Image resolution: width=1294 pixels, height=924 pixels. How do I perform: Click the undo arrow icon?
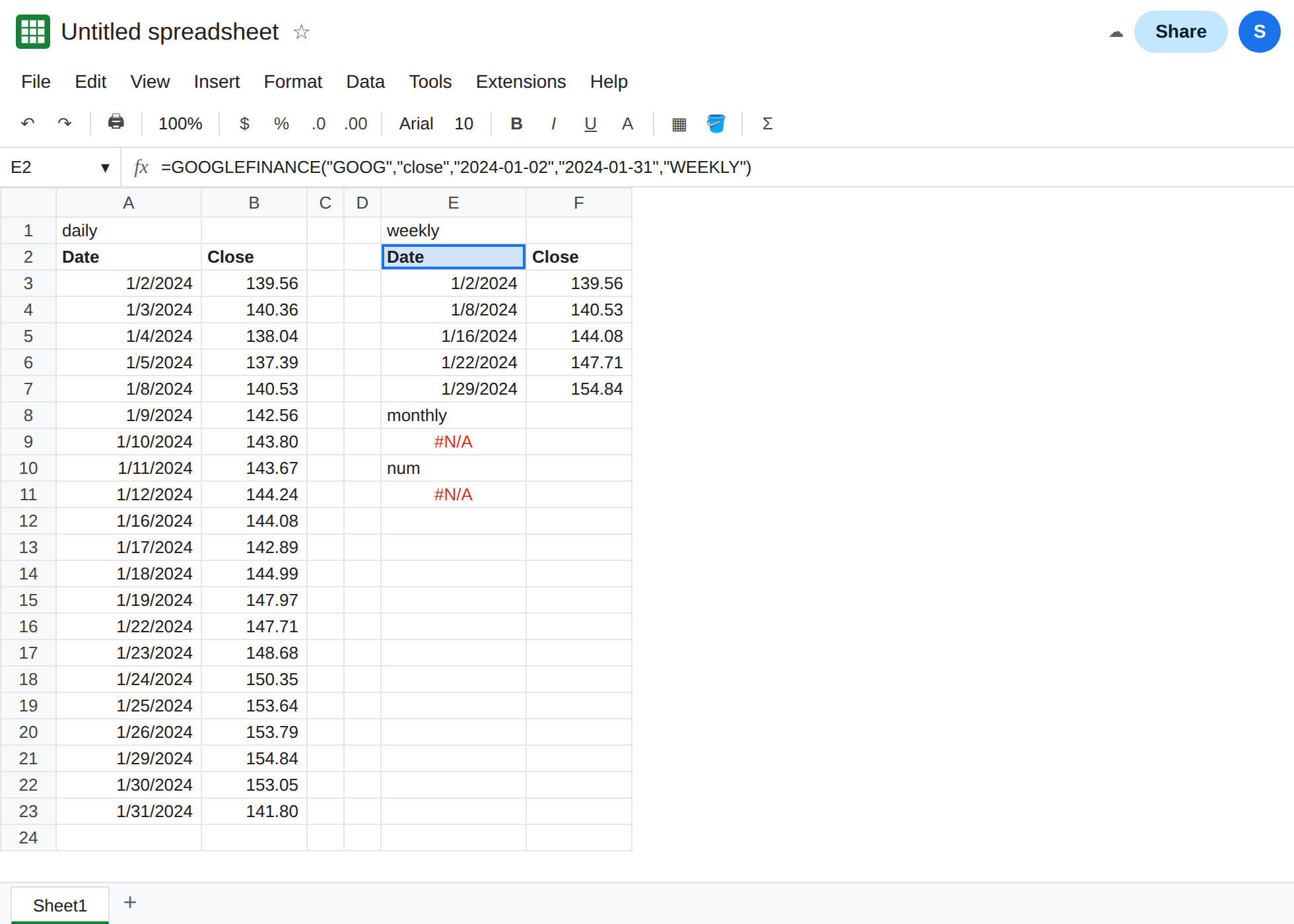click(28, 123)
